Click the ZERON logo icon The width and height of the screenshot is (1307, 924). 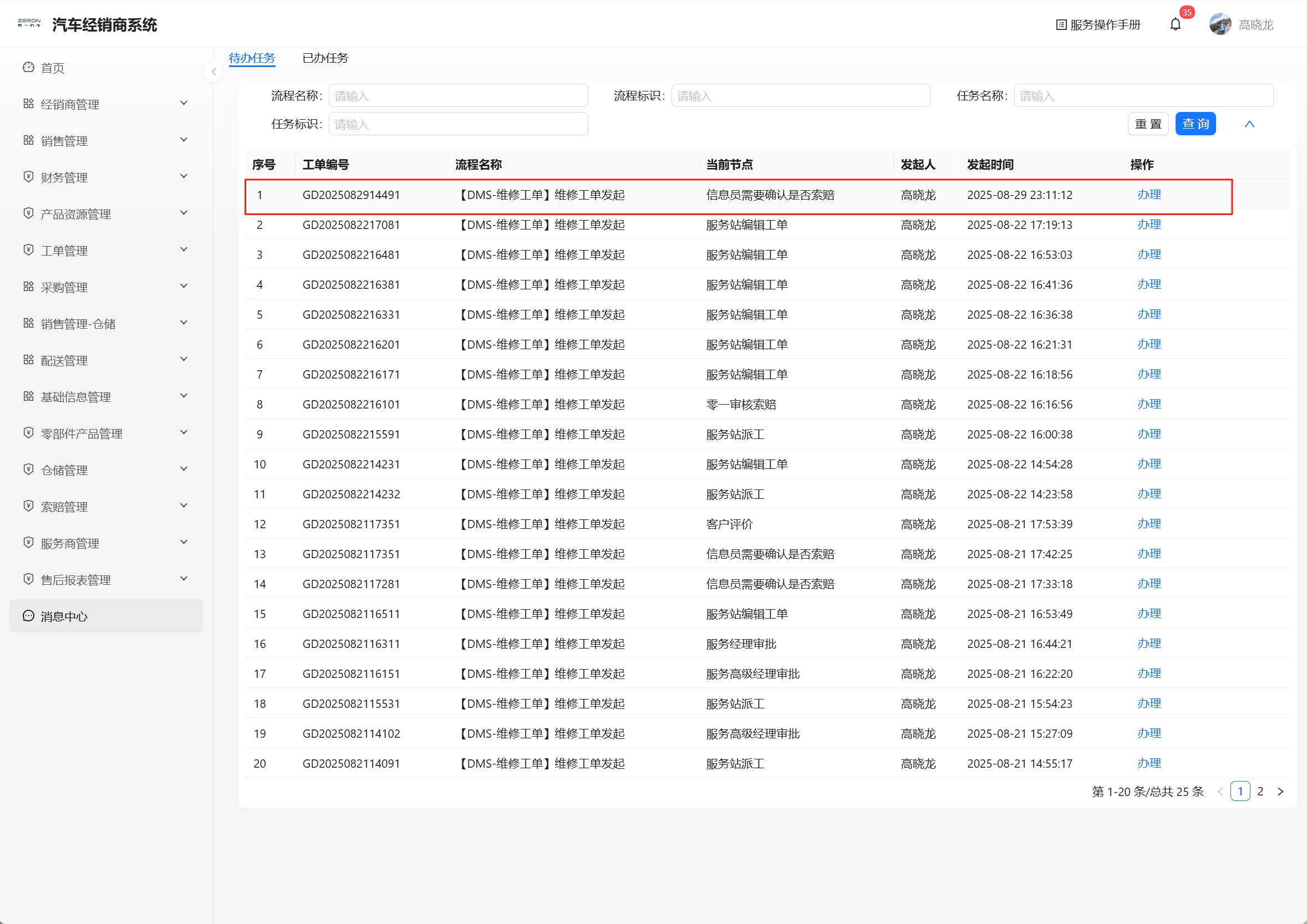click(x=29, y=23)
